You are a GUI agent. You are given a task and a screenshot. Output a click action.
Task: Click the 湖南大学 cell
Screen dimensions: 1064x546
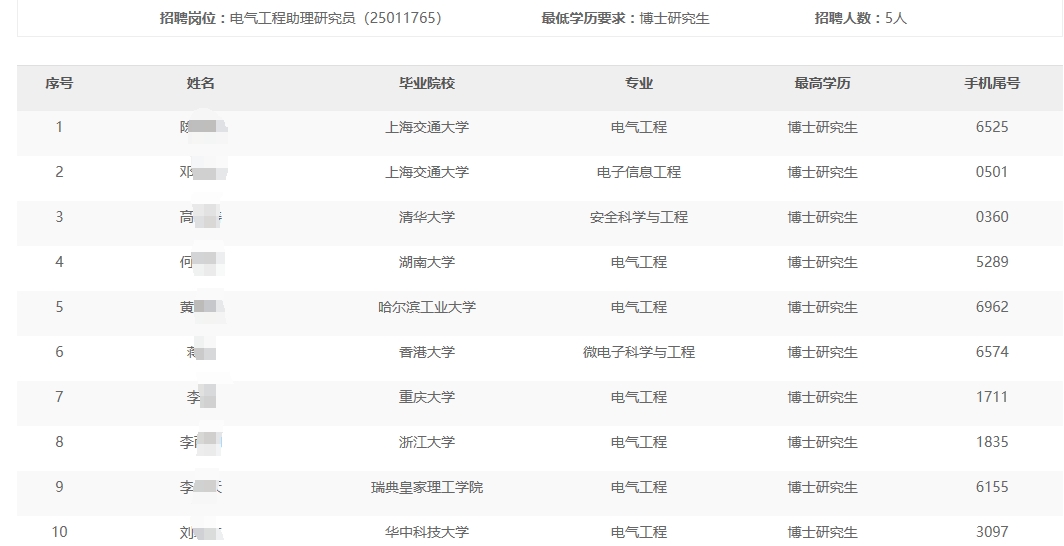click(427, 262)
